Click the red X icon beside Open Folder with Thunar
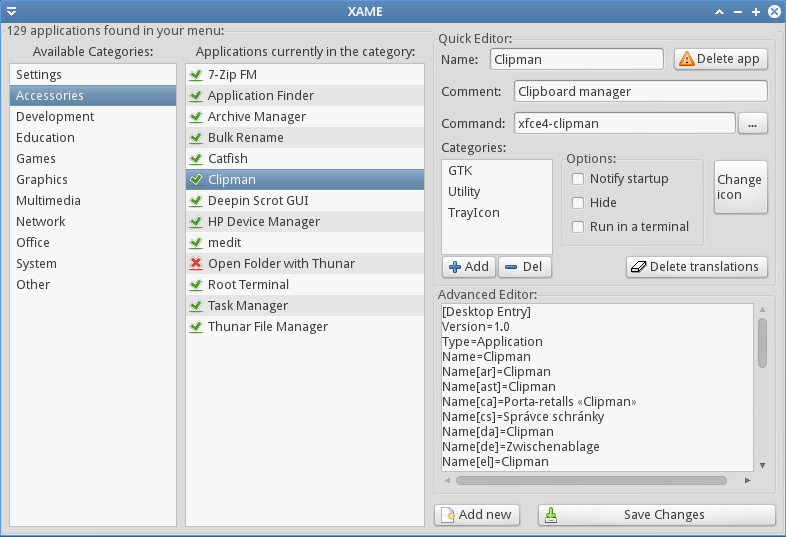This screenshot has width=786, height=537. coord(196,264)
